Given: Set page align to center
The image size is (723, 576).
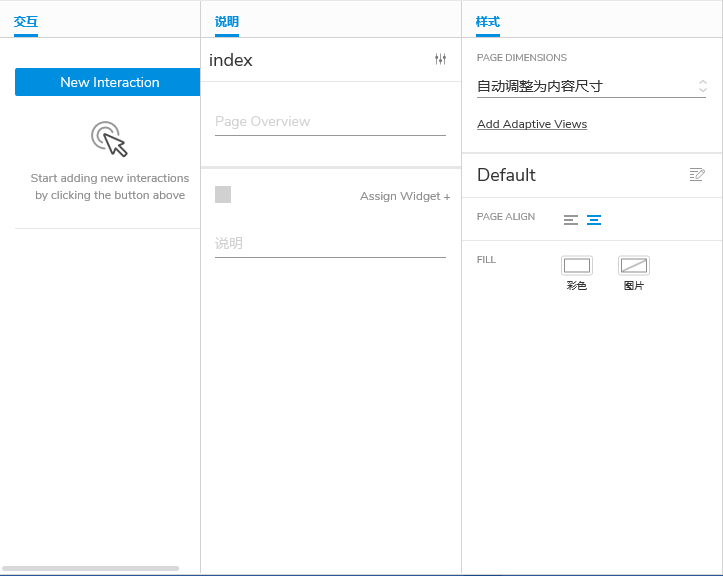Looking at the screenshot, I should pyautogui.click(x=594, y=220).
